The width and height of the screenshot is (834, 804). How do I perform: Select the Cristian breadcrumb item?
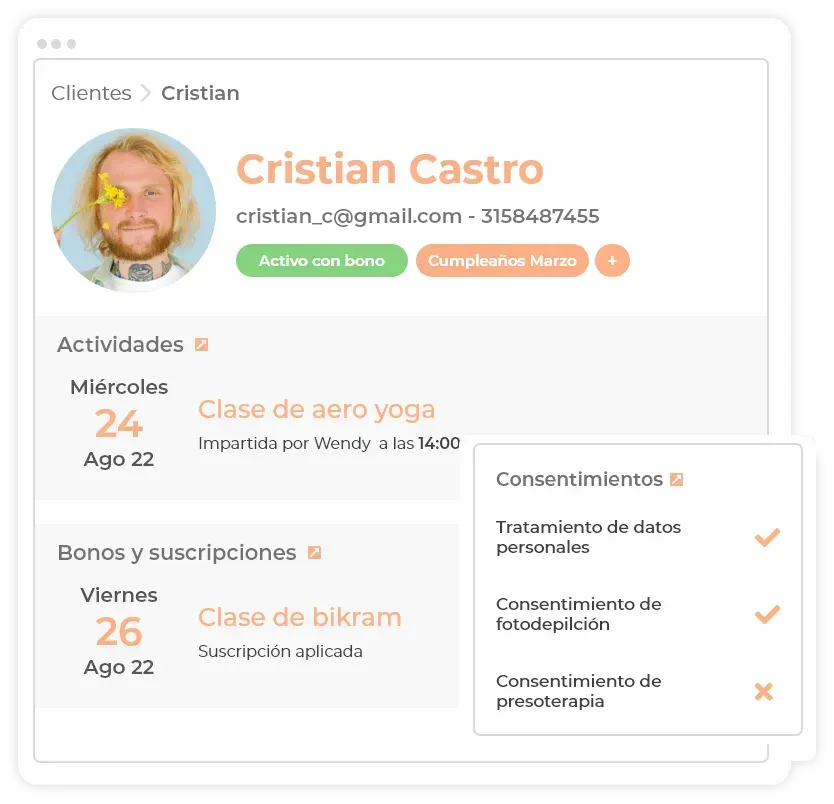(200, 93)
